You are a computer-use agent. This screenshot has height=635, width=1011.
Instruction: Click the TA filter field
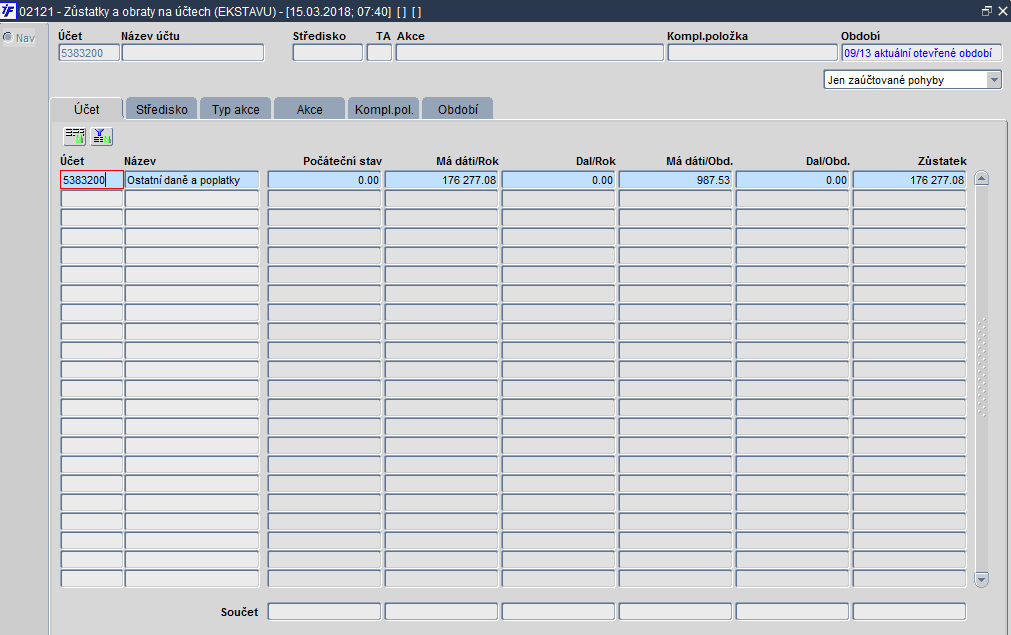(379, 53)
